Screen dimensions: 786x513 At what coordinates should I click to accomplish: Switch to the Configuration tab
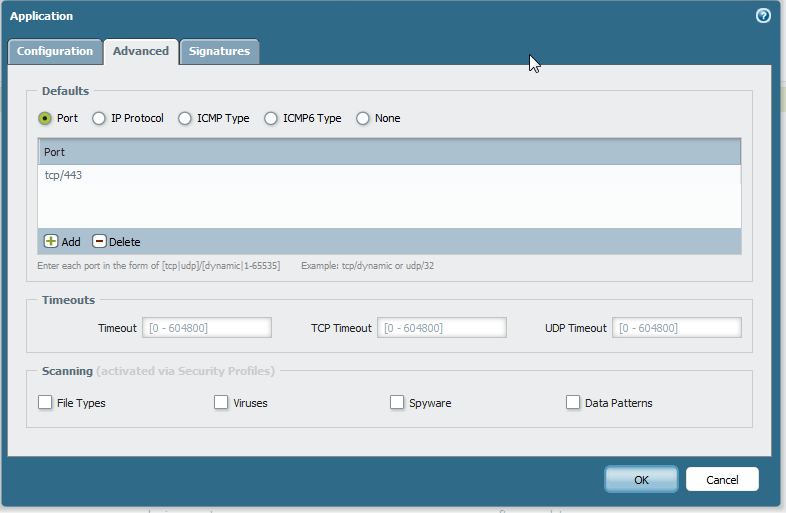click(x=55, y=51)
